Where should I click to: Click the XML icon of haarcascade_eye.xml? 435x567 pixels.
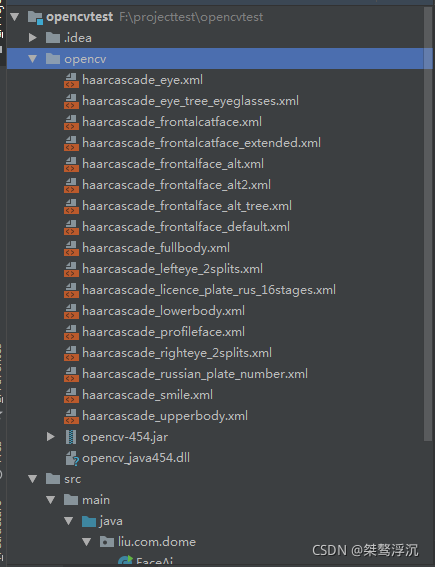71,80
